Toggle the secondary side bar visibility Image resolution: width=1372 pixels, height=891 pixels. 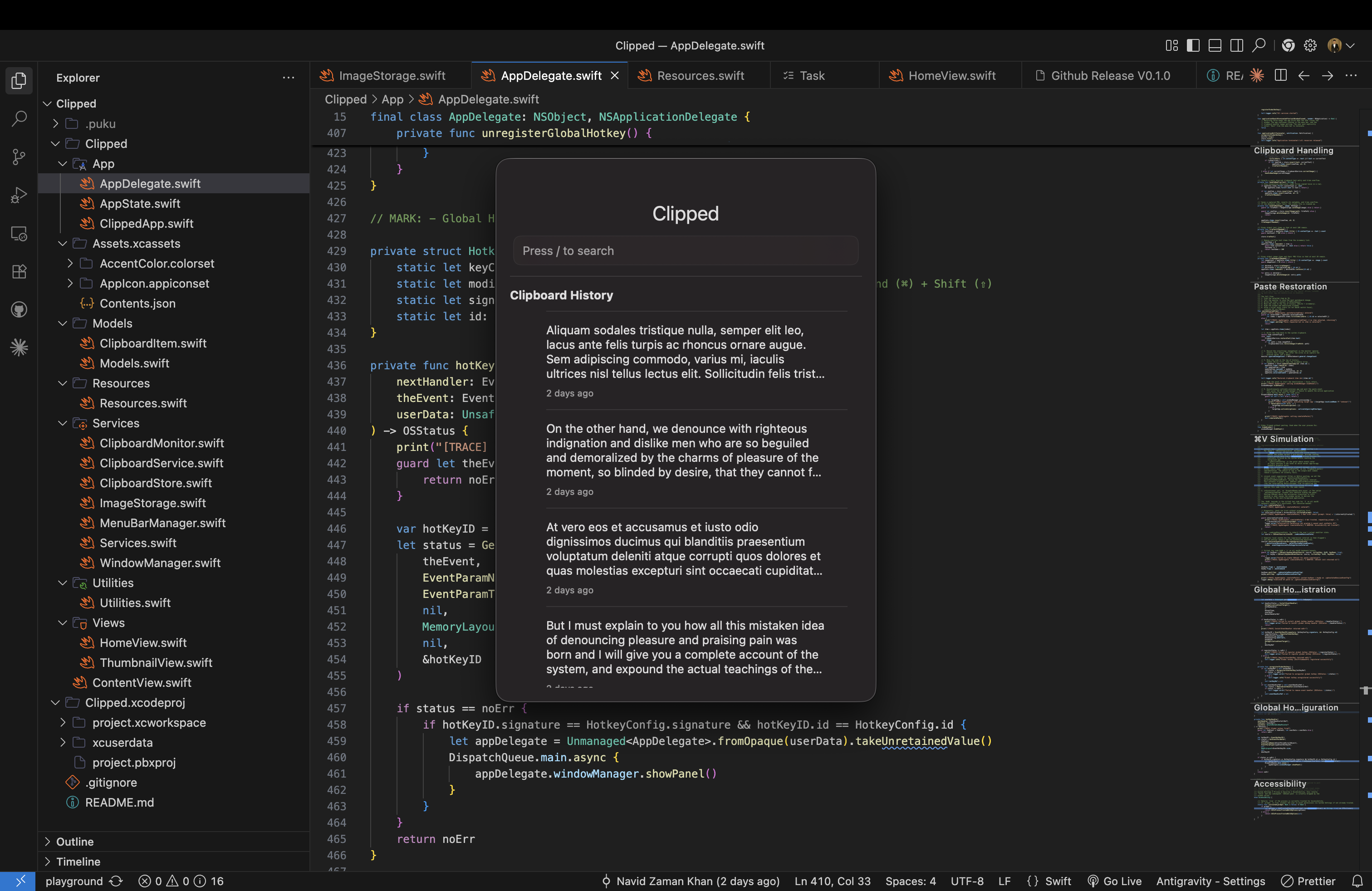[x=1236, y=45]
